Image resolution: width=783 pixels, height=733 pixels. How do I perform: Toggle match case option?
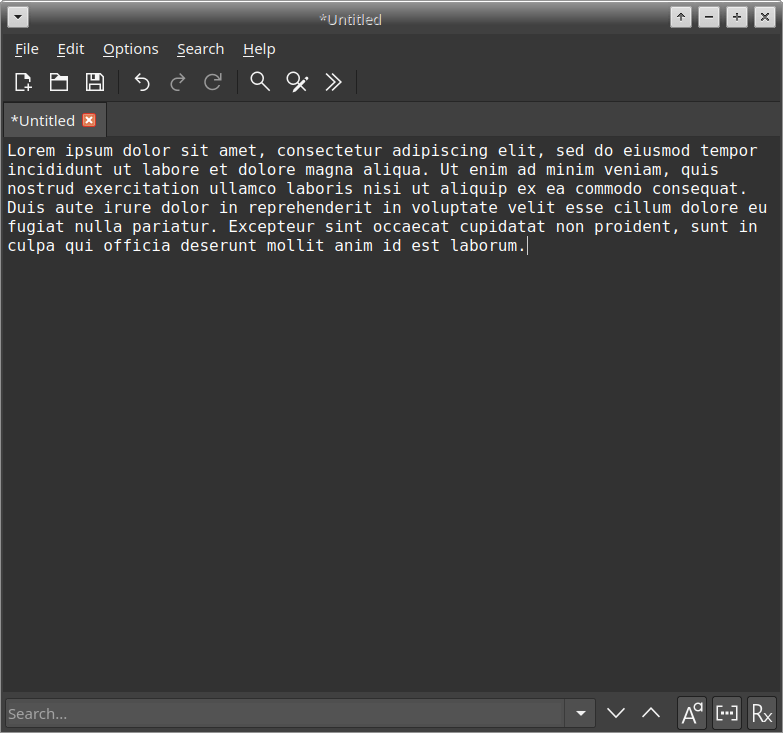click(x=692, y=713)
